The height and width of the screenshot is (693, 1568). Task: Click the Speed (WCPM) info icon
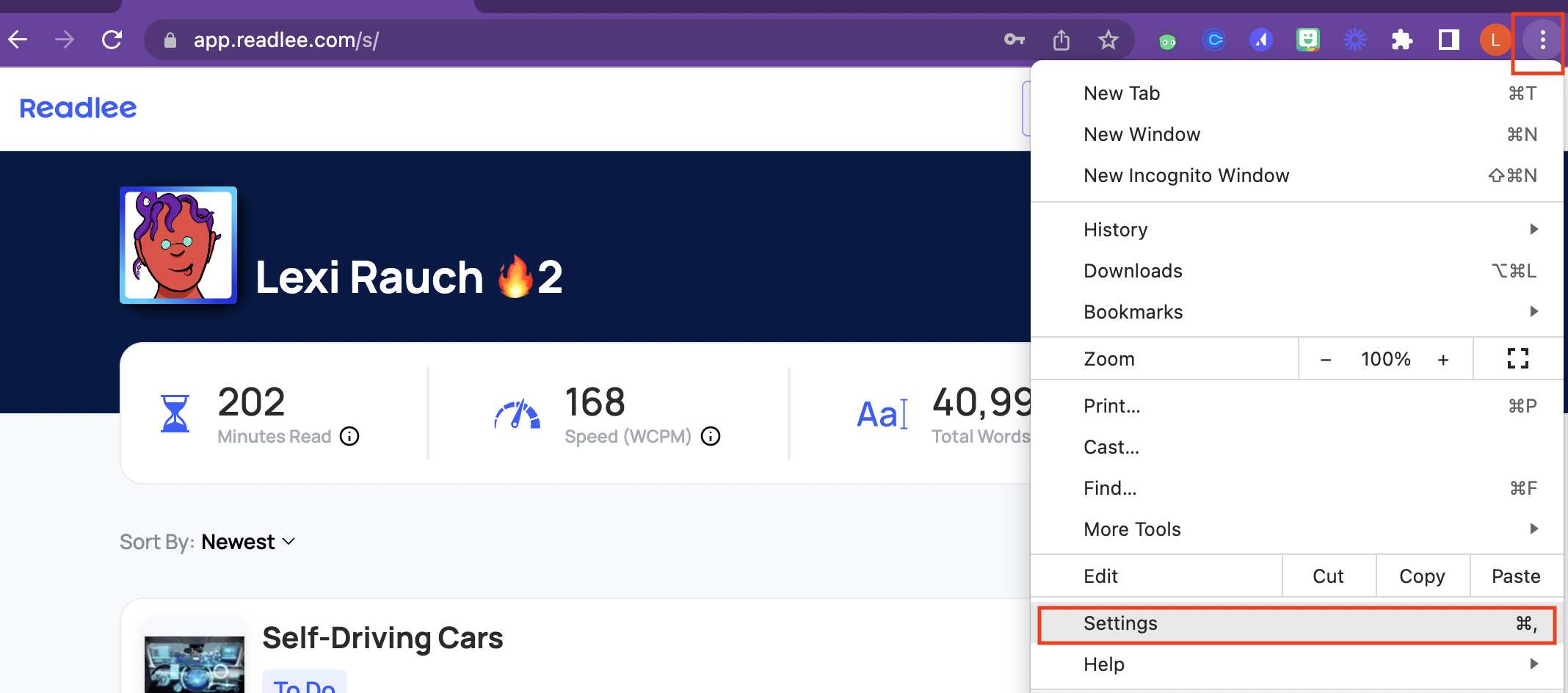coord(711,437)
